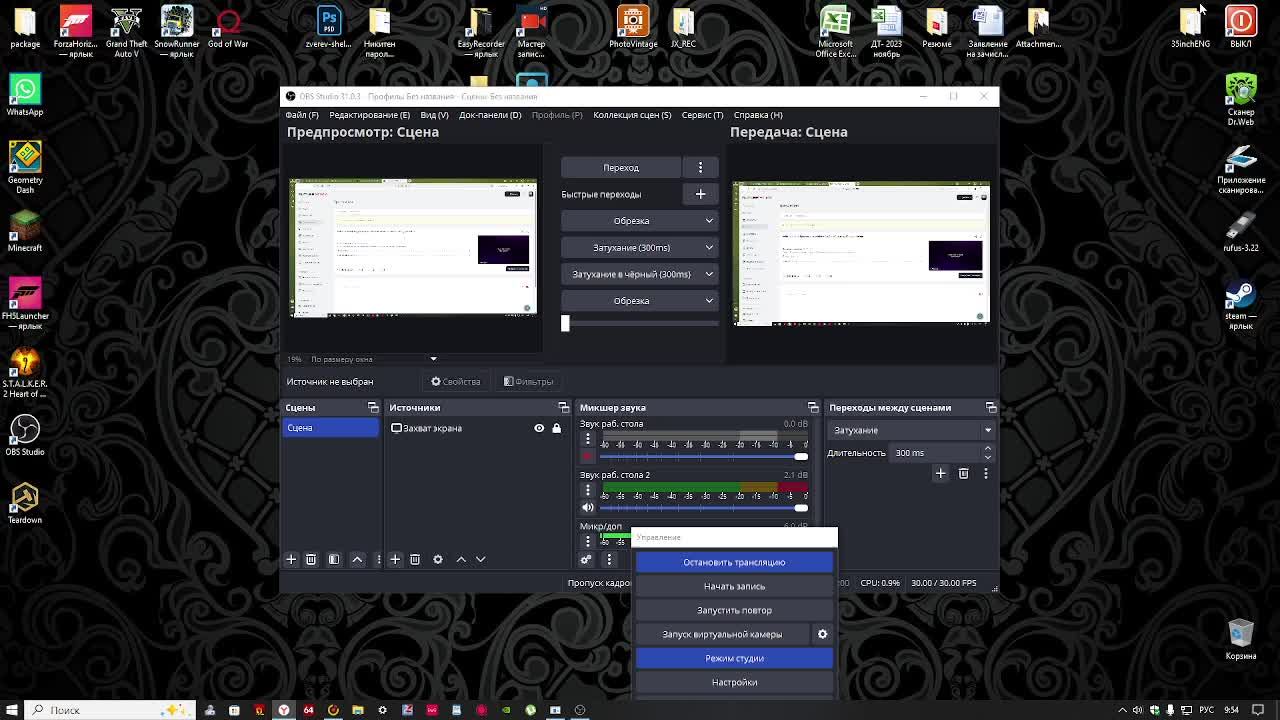Open source properties gear in Источники panel
1280x720 pixels.
(438, 559)
